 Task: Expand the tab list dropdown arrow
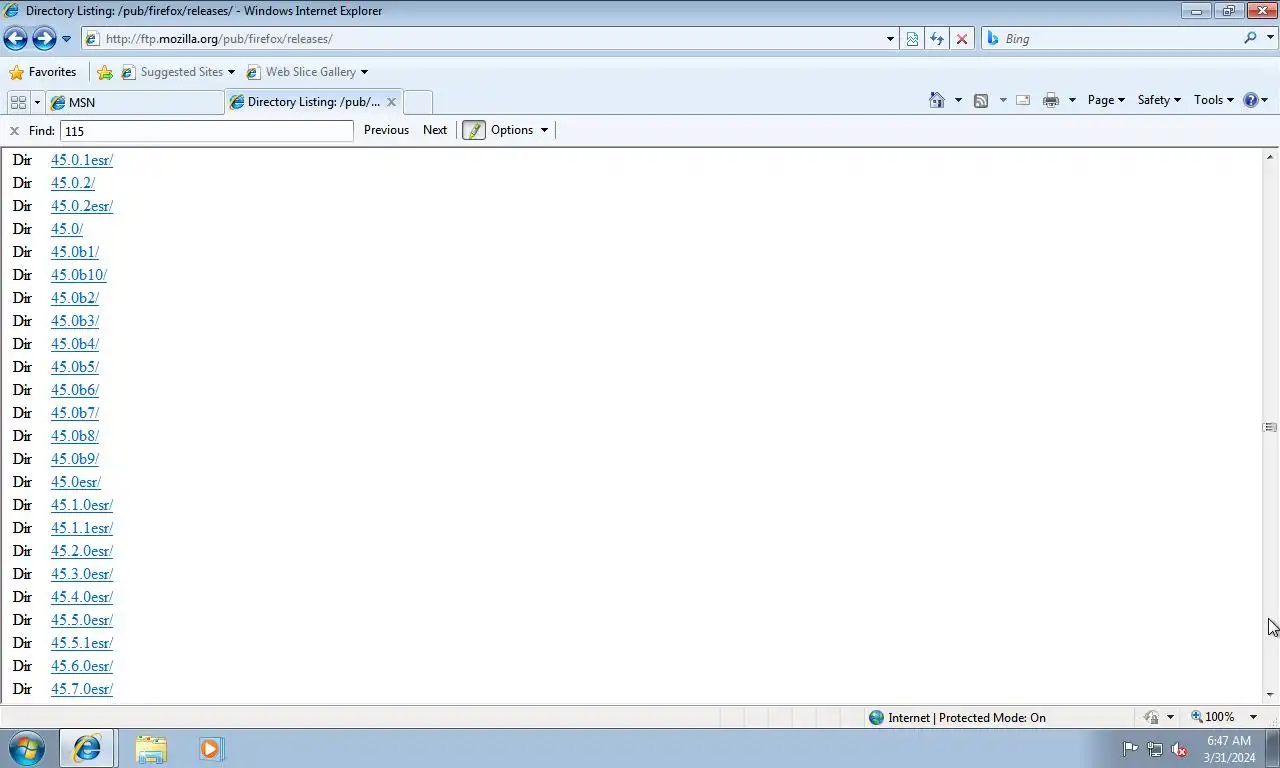click(x=37, y=102)
